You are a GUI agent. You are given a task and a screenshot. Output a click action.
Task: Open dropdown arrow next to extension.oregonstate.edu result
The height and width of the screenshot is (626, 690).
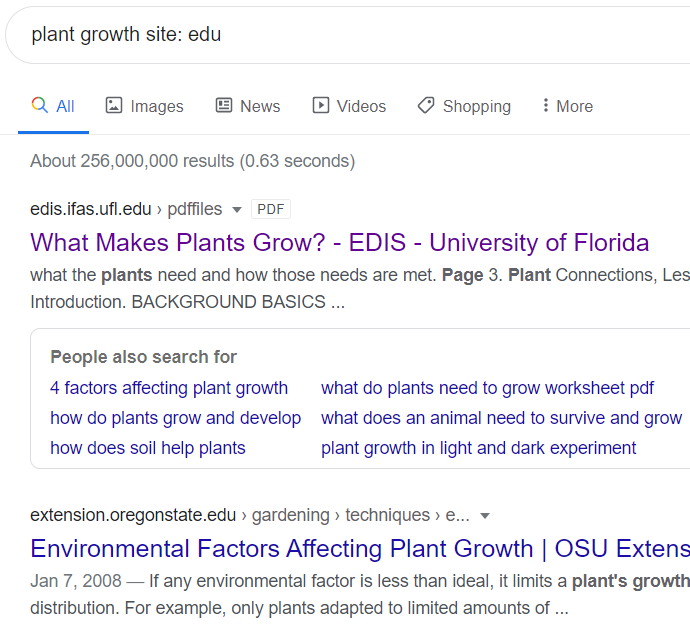(x=485, y=516)
